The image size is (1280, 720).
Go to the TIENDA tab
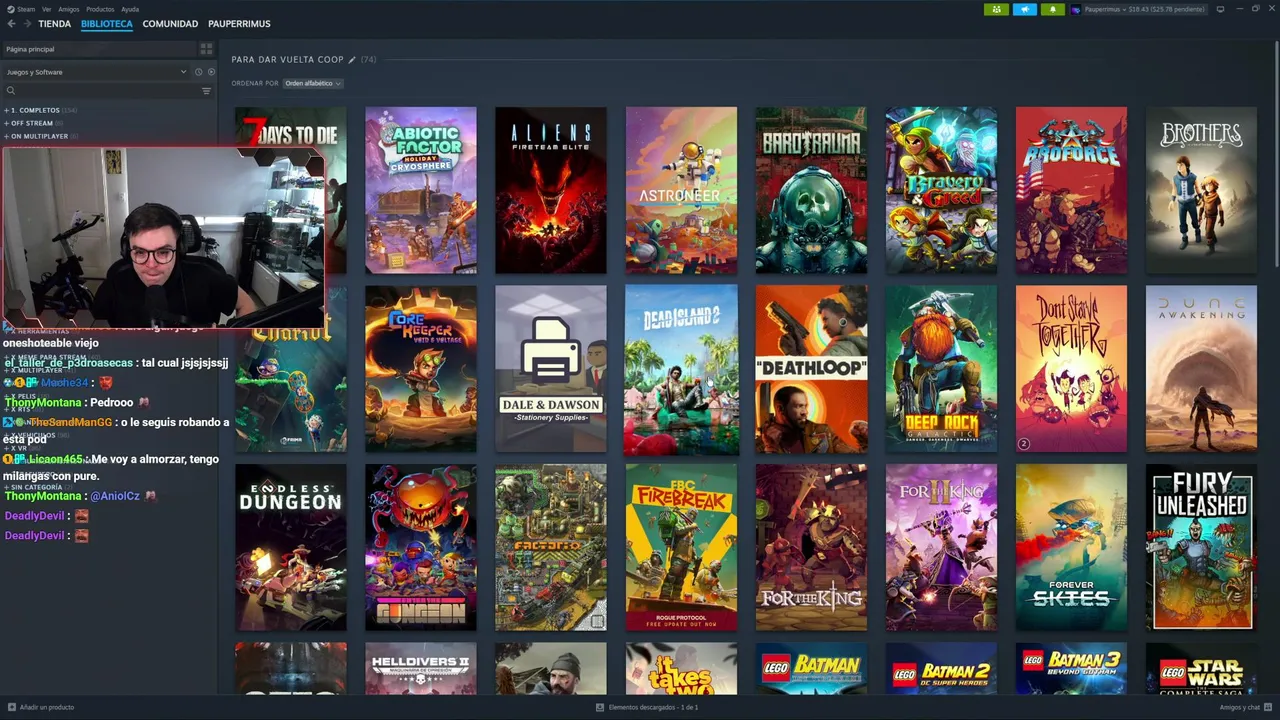click(x=55, y=23)
